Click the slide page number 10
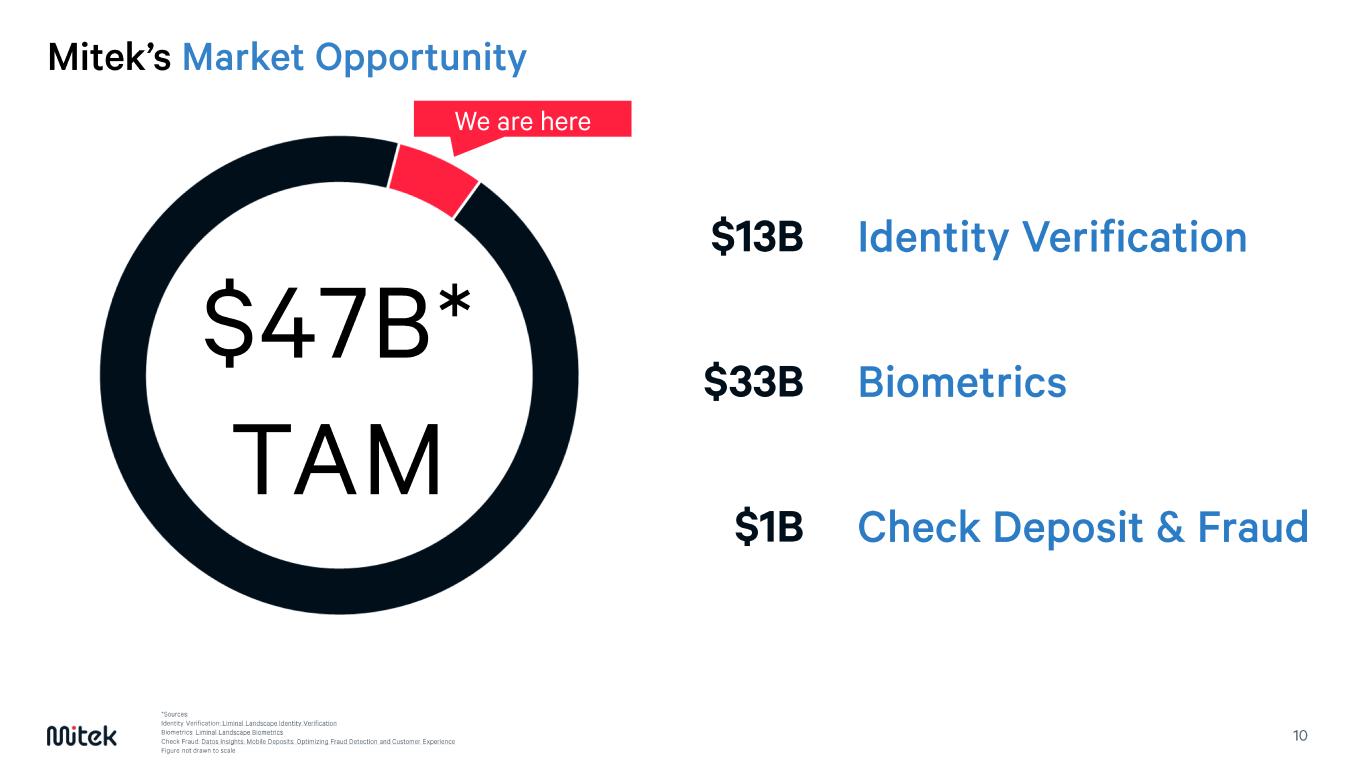Image resolution: width=1365 pixels, height=768 pixels. tap(1299, 736)
